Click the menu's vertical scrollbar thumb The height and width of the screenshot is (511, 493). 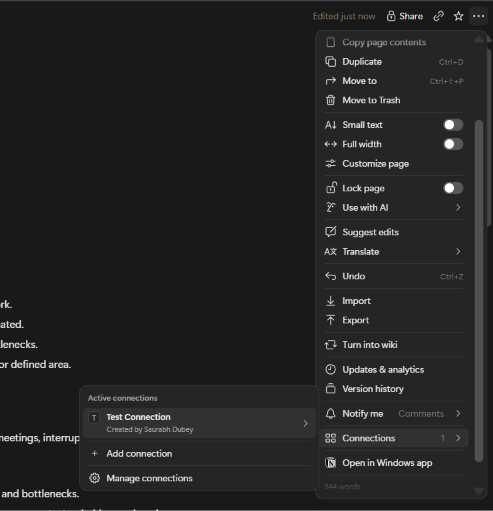point(479,291)
